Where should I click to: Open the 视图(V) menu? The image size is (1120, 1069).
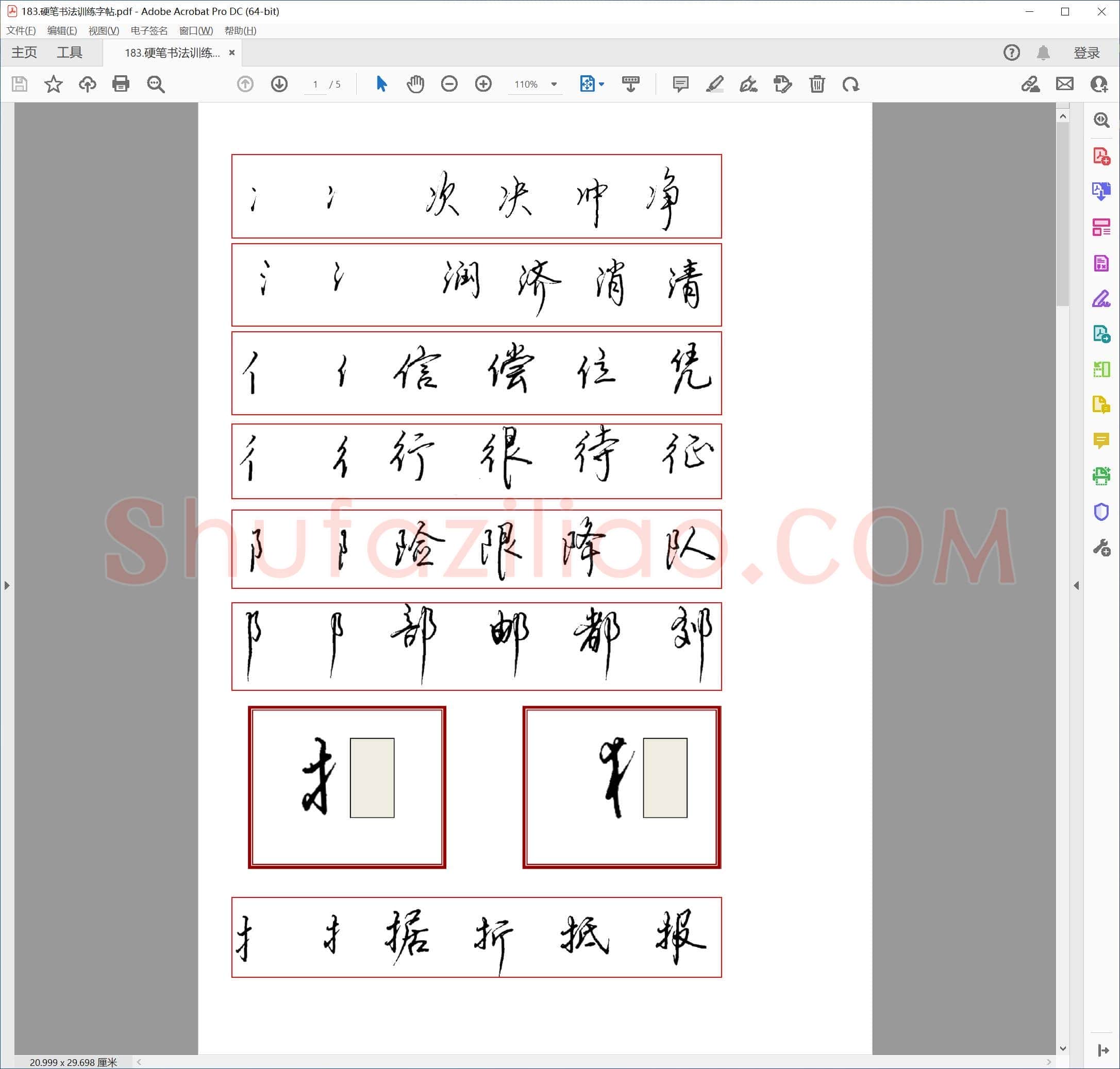(104, 31)
